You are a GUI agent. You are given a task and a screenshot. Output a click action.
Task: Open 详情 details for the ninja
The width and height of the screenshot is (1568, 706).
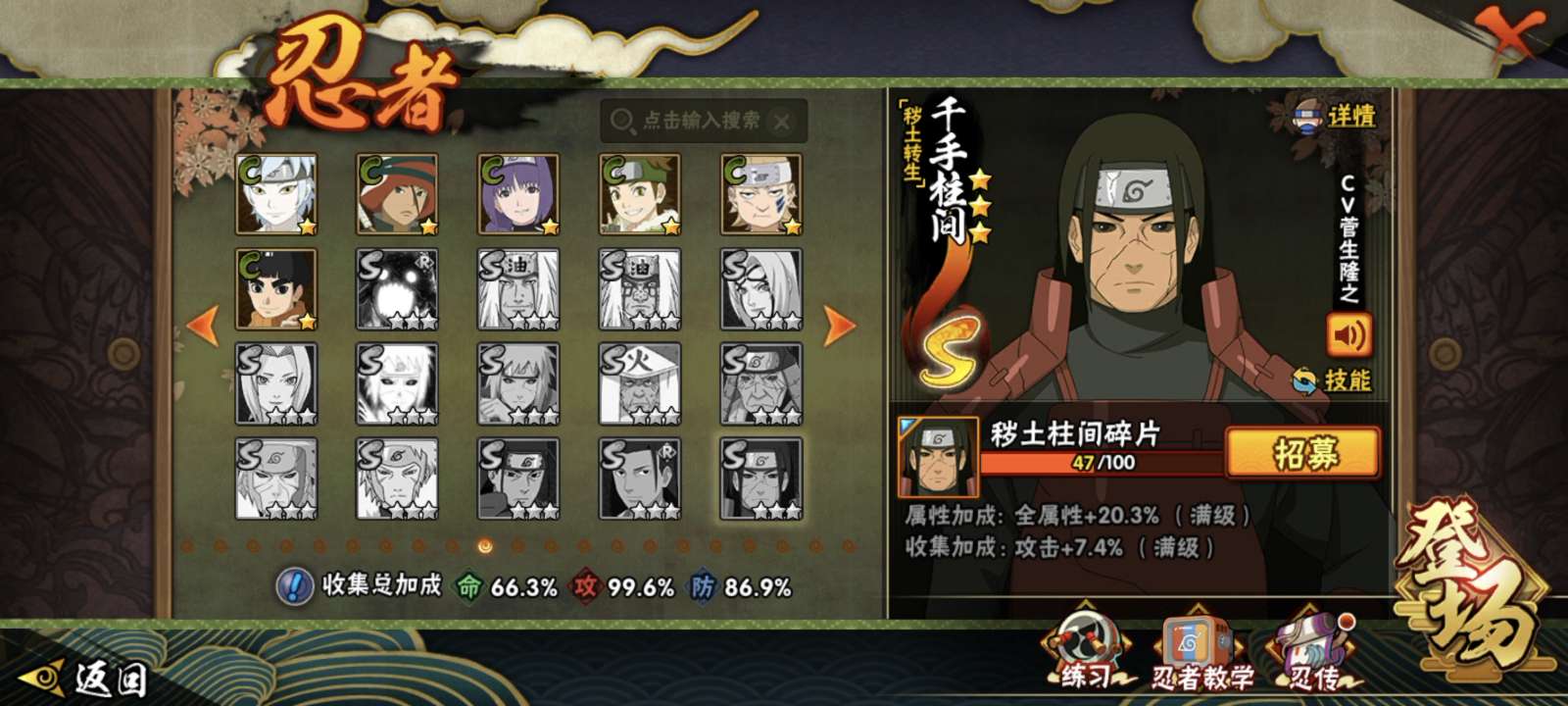(1334, 116)
